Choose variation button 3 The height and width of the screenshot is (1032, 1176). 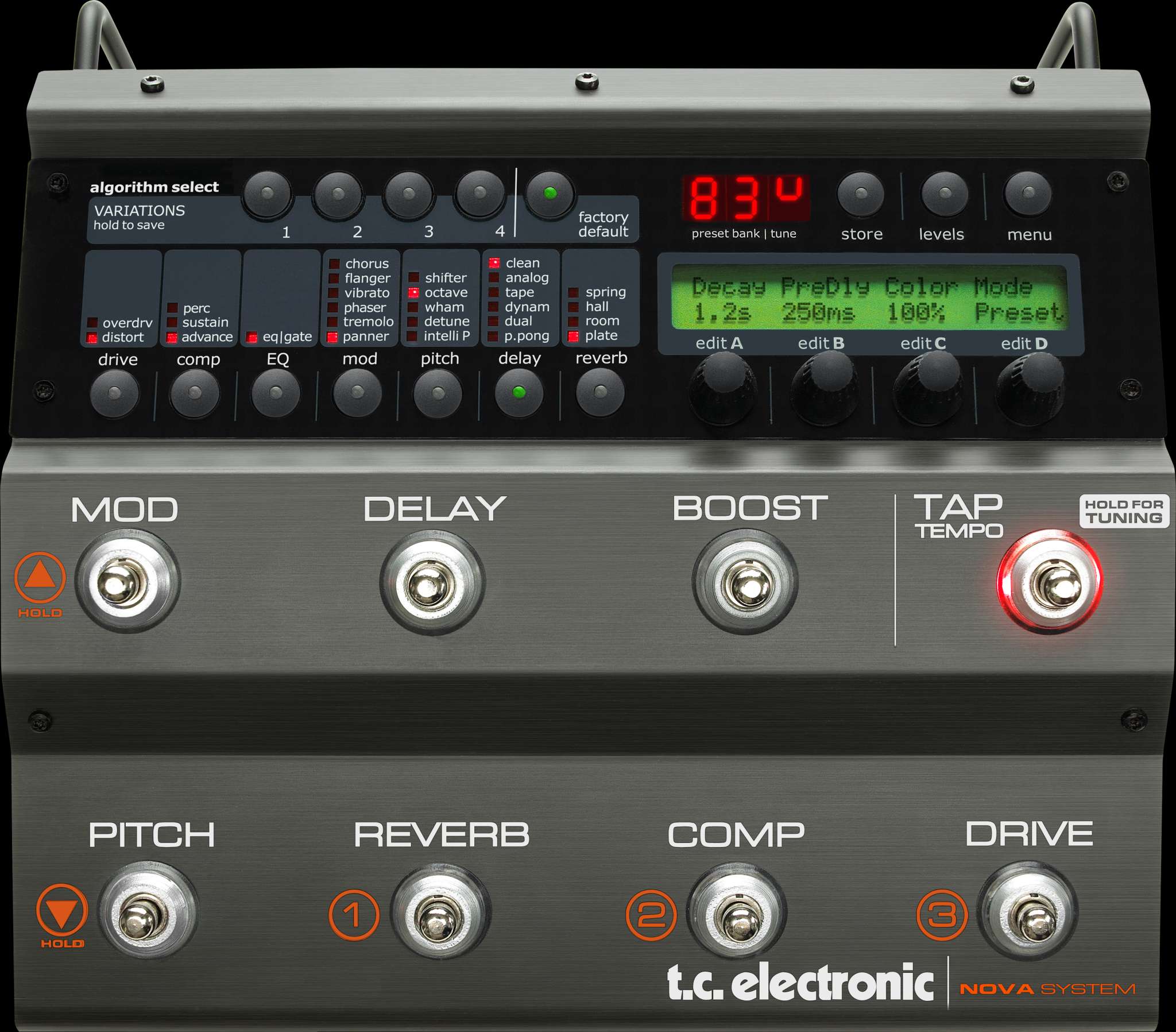(x=409, y=194)
